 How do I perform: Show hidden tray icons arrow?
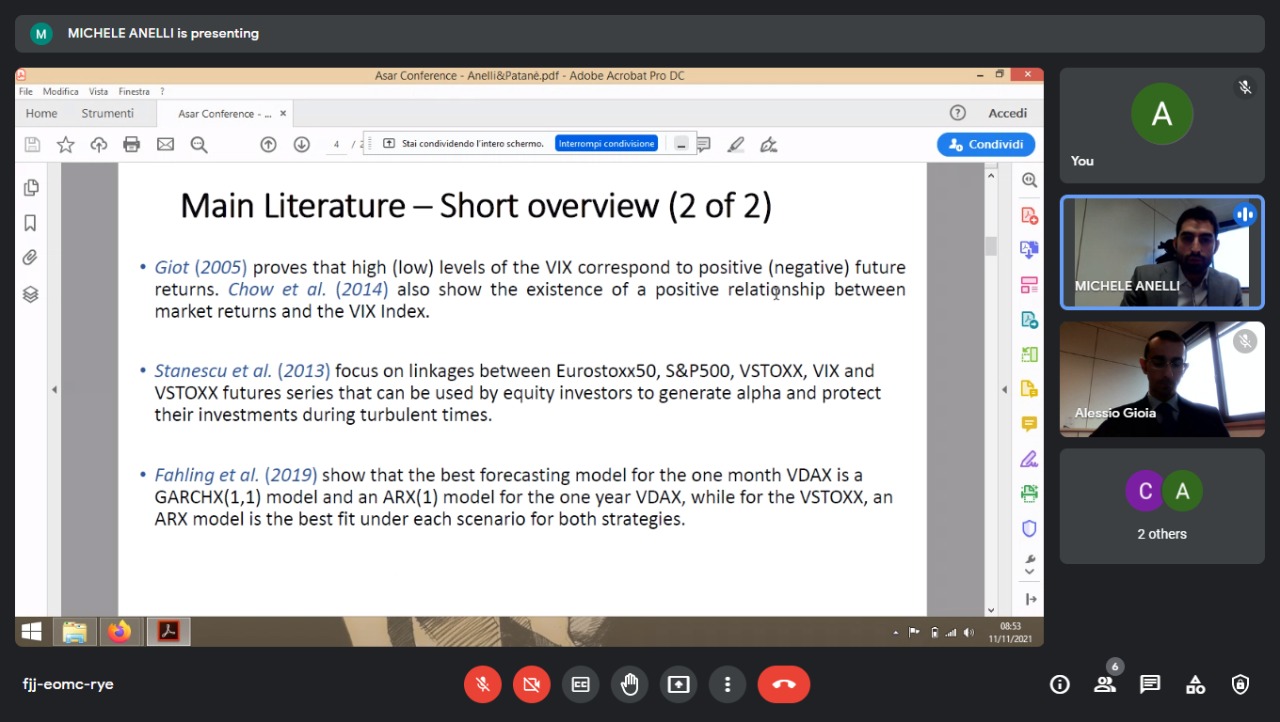(x=896, y=632)
